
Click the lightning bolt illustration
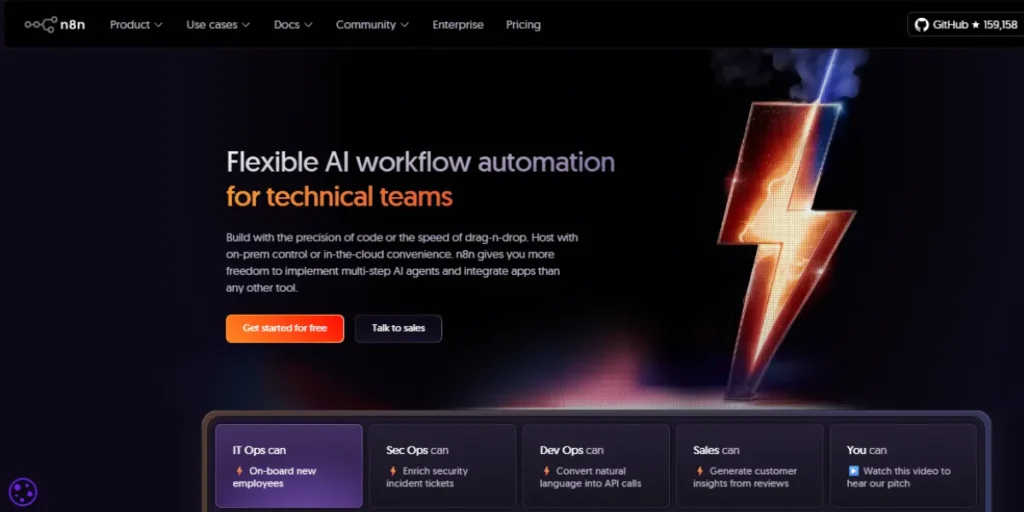click(x=790, y=230)
